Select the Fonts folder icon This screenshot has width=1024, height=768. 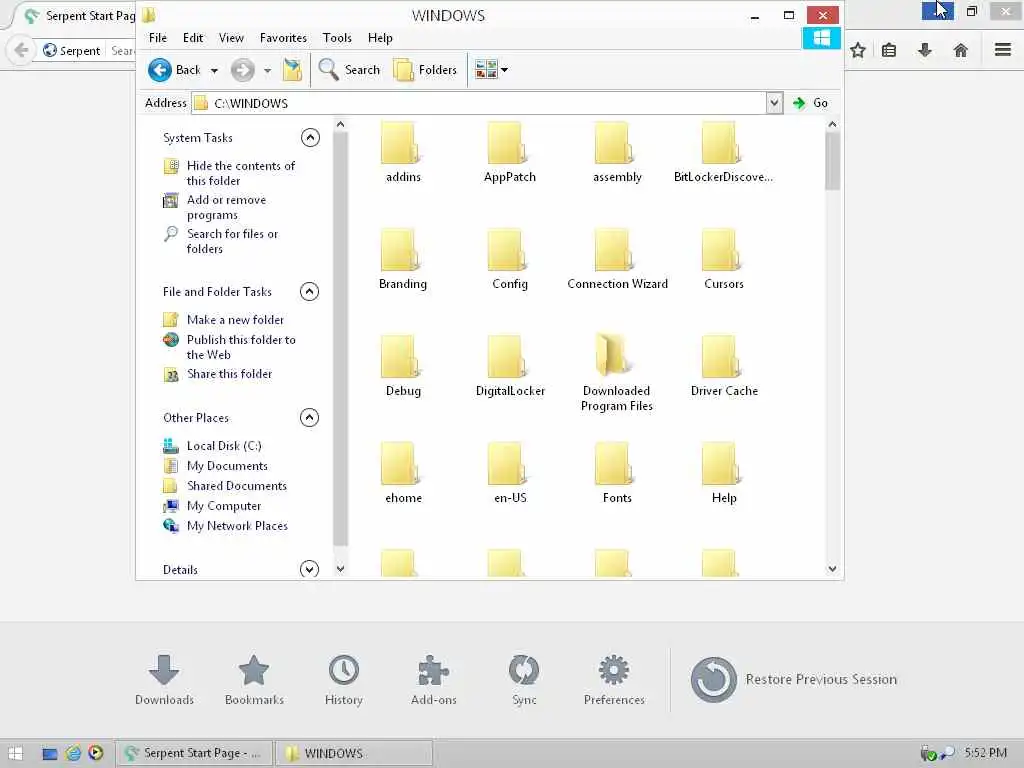coord(615,464)
